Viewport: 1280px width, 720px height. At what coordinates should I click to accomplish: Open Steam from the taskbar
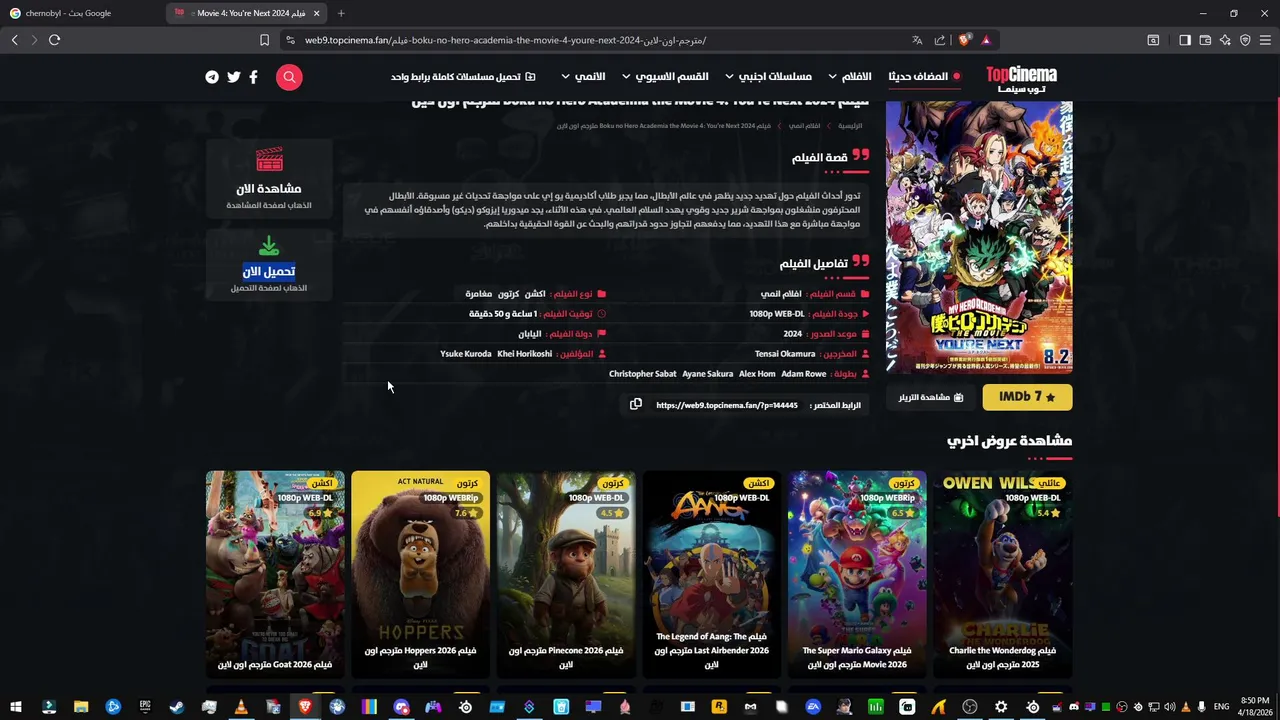coord(177,707)
